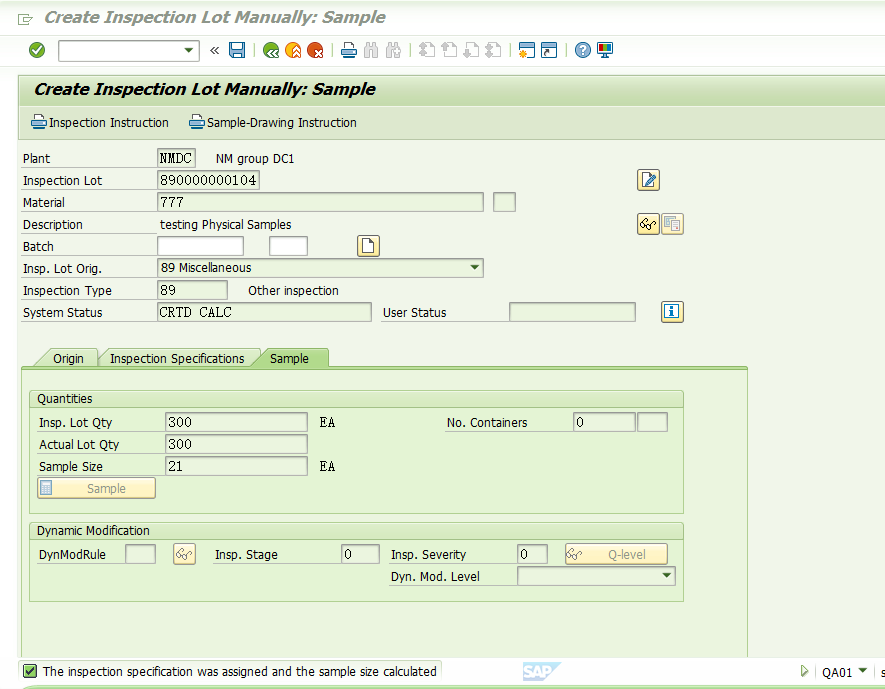Image resolution: width=885 pixels, height=689 pixels.
Task: Click the Inspection Type field
Action: pyautogui.click(x=192, y=290)
